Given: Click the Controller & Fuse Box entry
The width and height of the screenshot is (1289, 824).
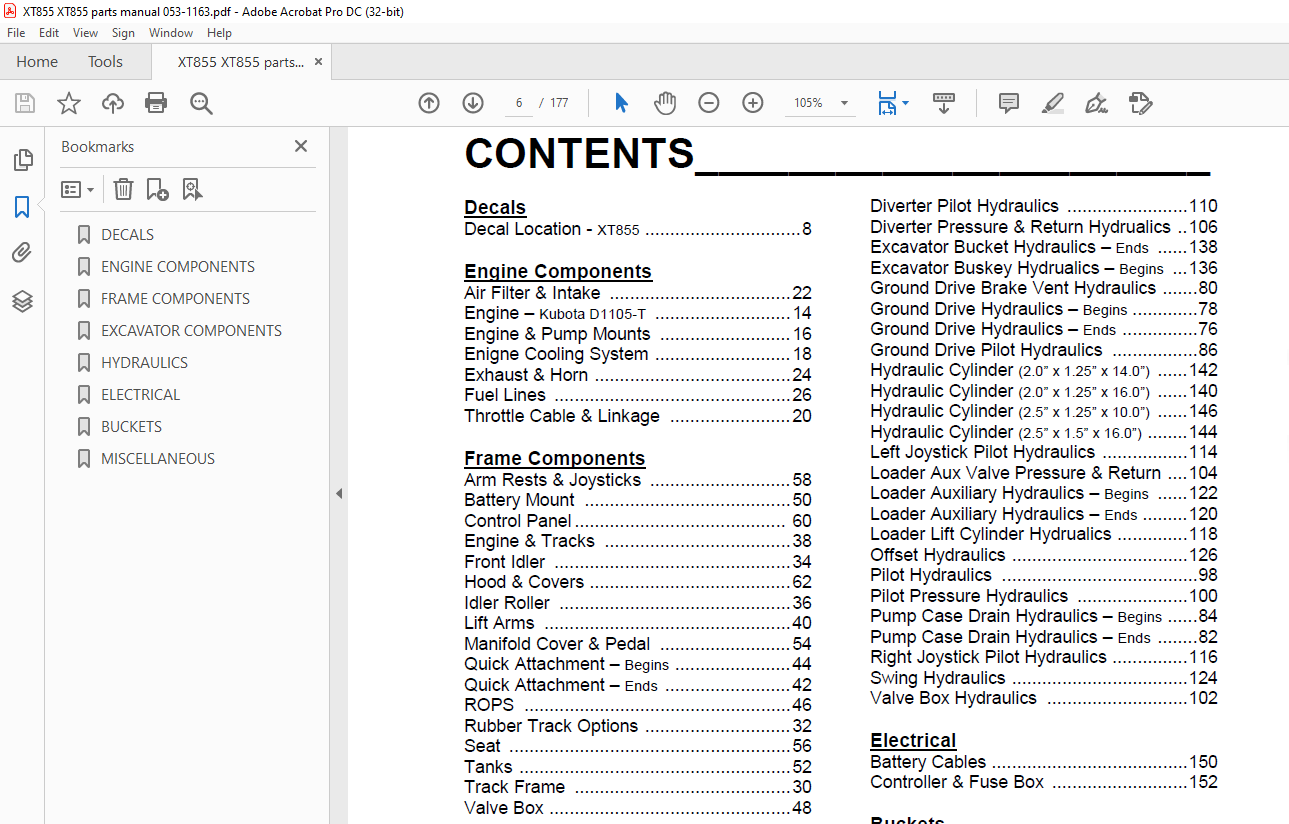Looking at the screenshot, I should pos(1044,782).
